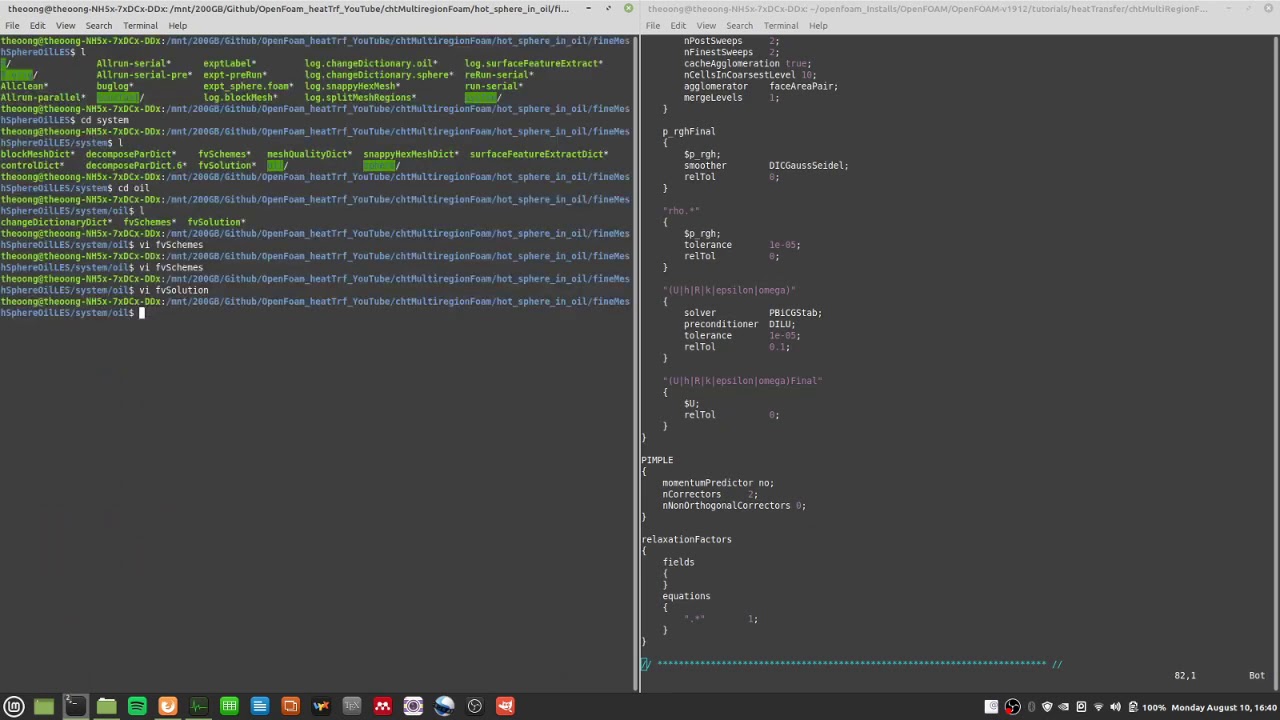Launch Spotify from the panel
1280x720 pixels.
pos(137,707)
